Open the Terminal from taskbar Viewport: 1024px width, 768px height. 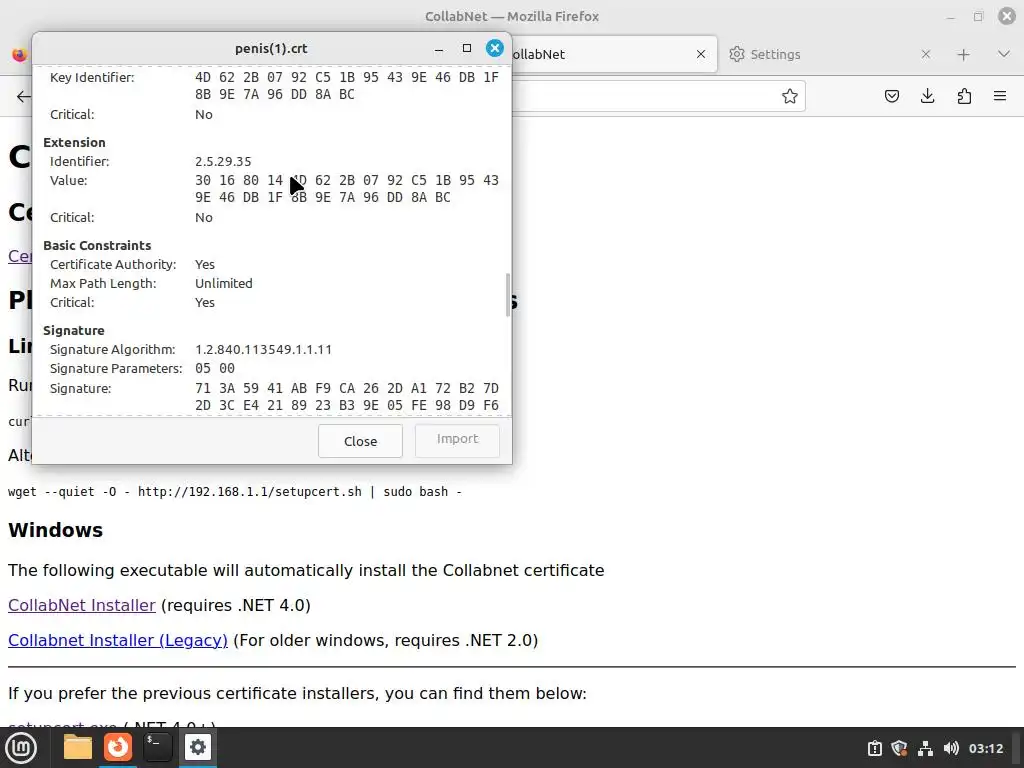click(157, 747)
